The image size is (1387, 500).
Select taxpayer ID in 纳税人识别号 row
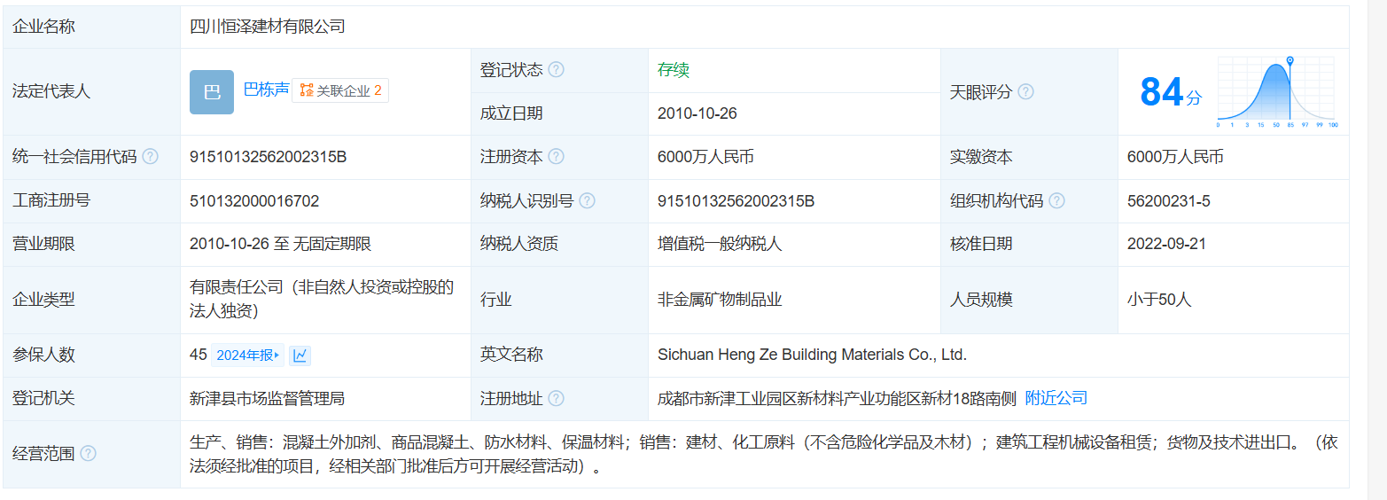736,201
